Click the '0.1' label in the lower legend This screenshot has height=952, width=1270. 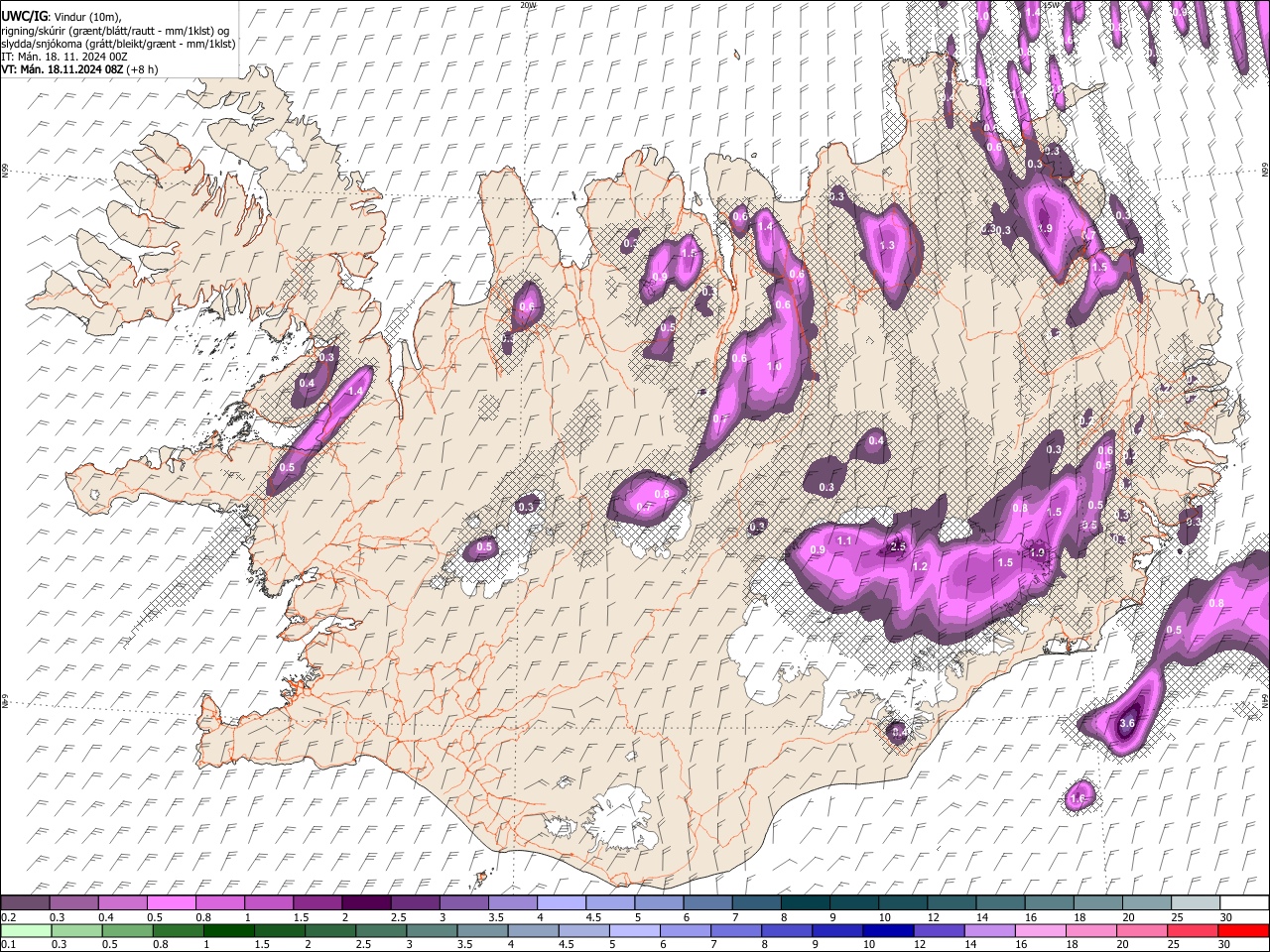pos(8,944)
